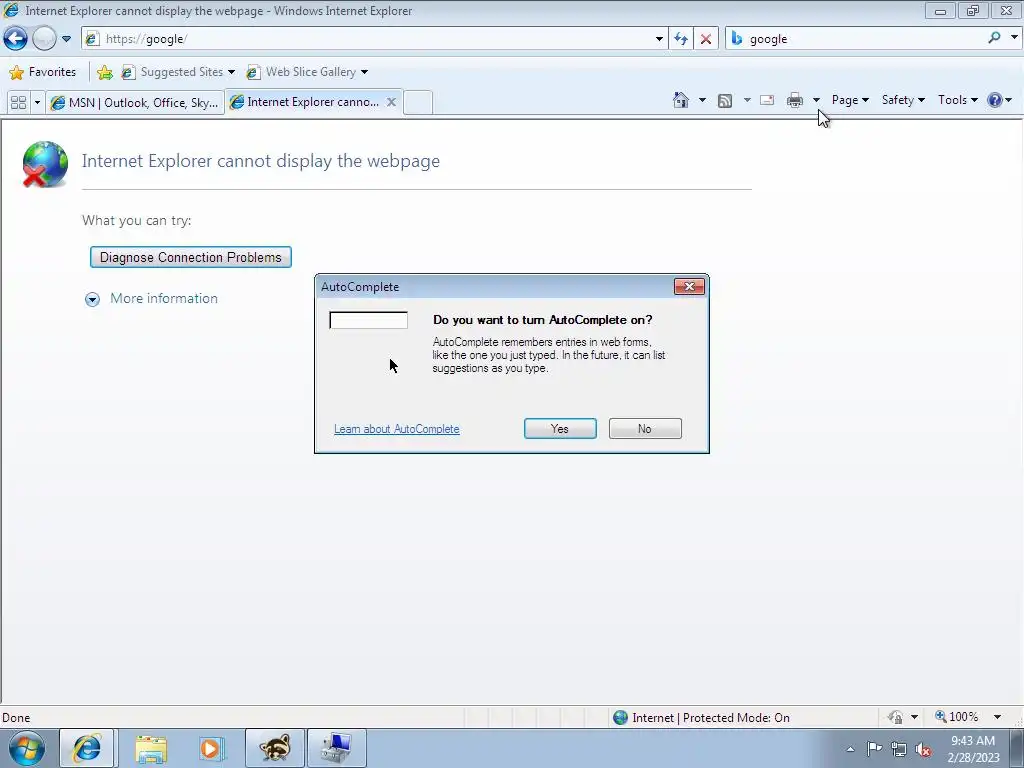Click the Back navigation arrow
Screen dimensions: 1024x768
click(16, 39)
